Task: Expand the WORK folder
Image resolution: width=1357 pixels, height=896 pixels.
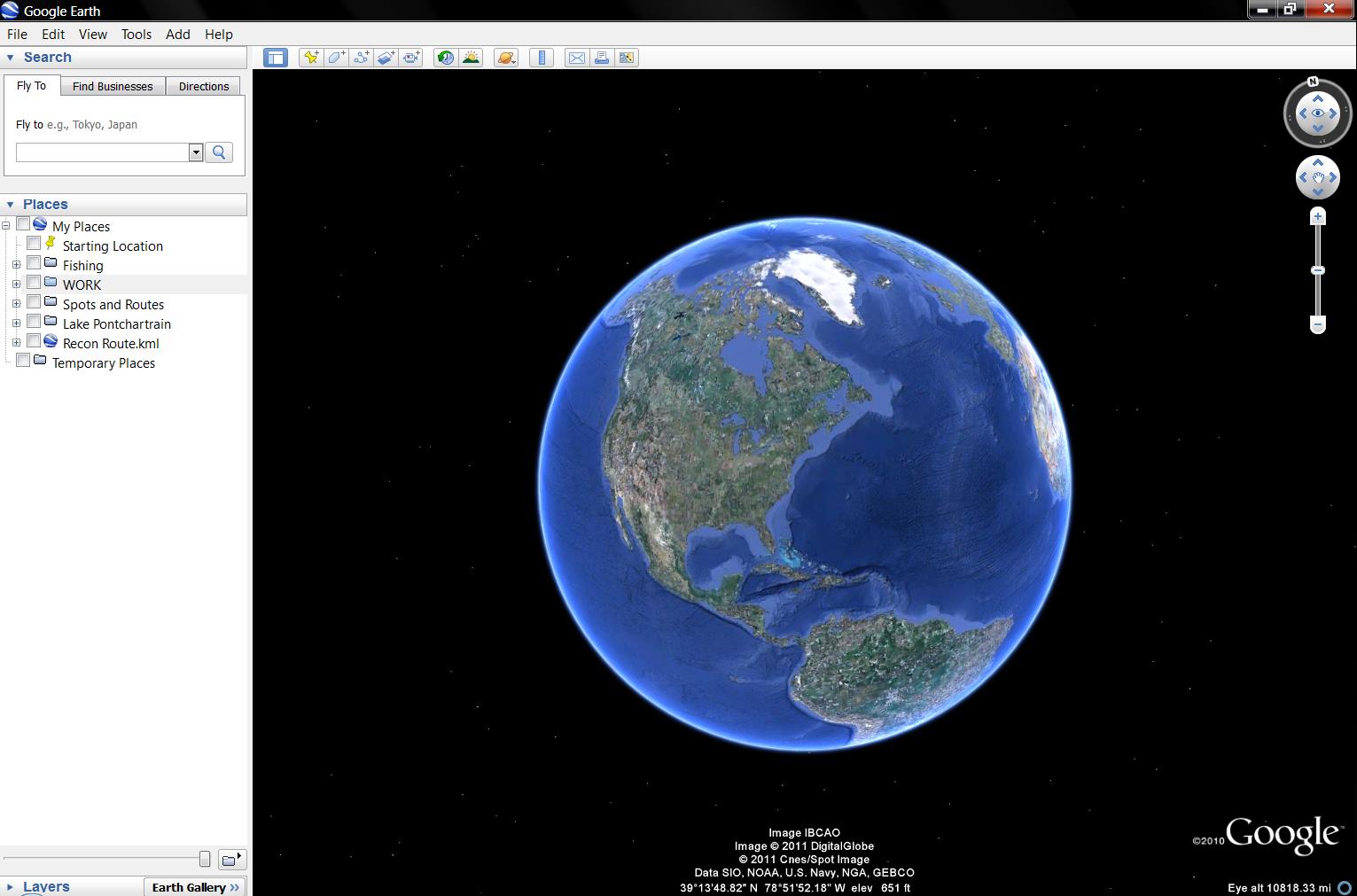Action: [16, 284]
